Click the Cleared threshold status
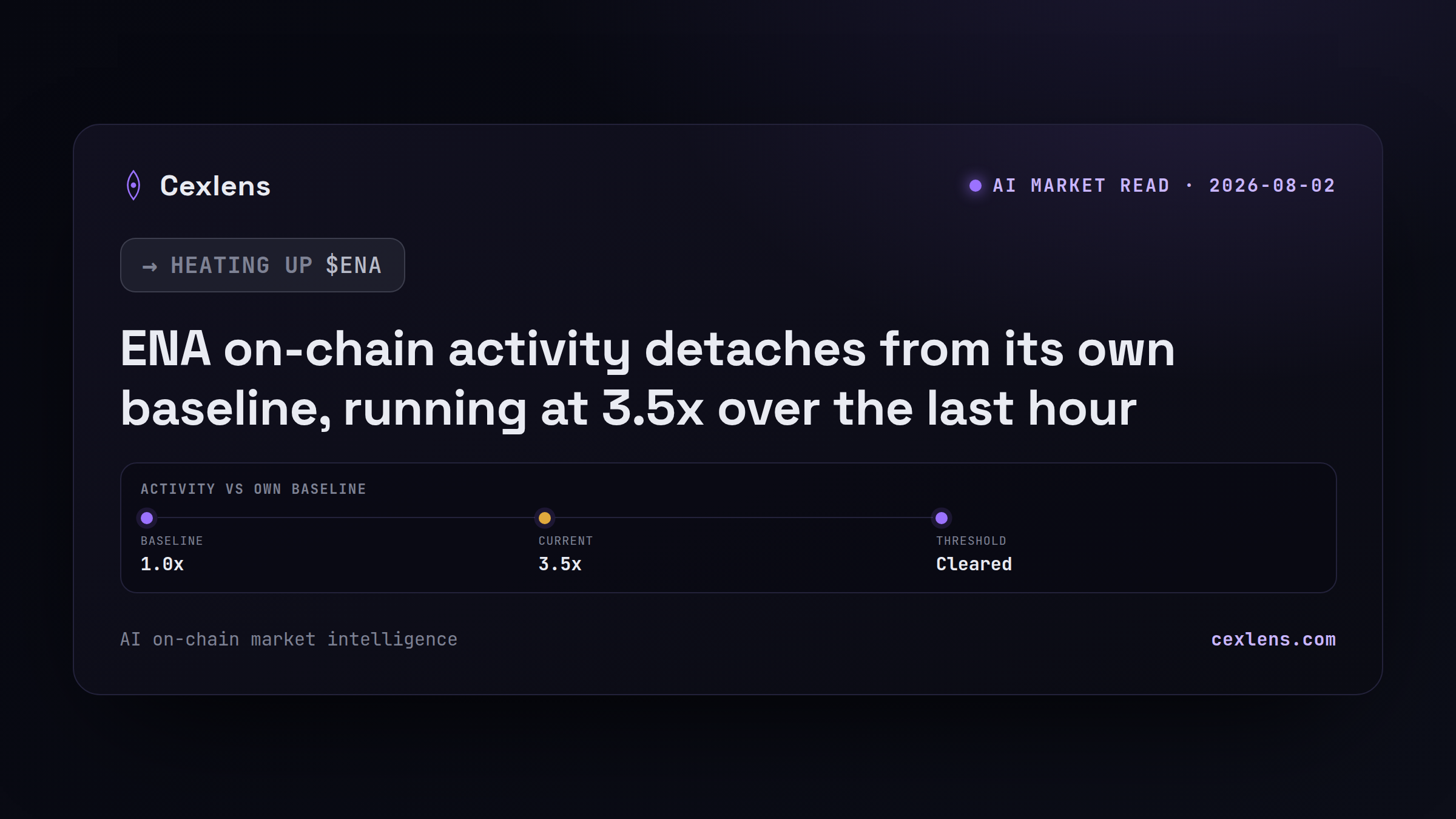 974,564
